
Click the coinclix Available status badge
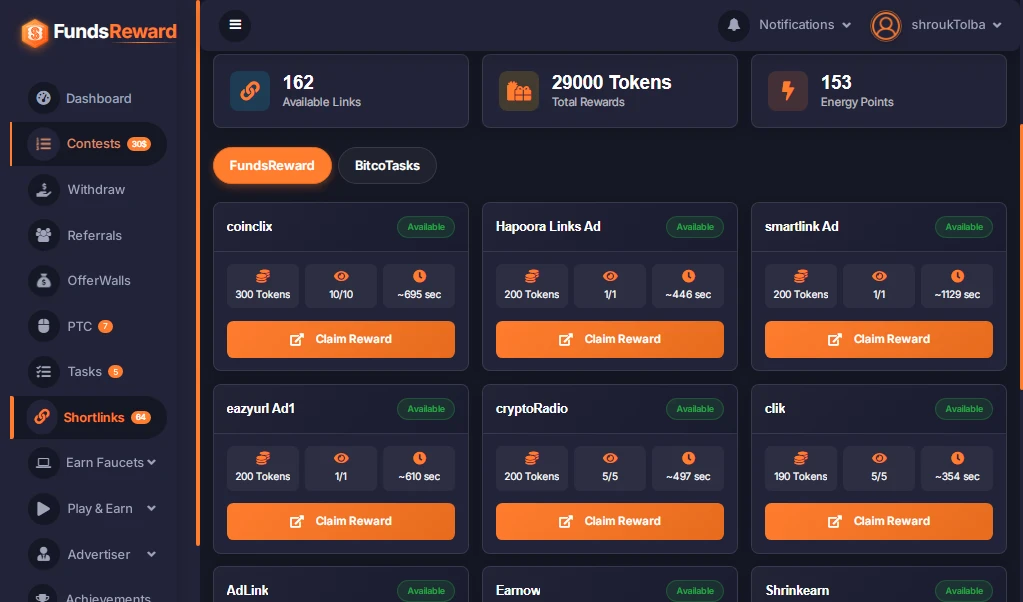[426, 227]
